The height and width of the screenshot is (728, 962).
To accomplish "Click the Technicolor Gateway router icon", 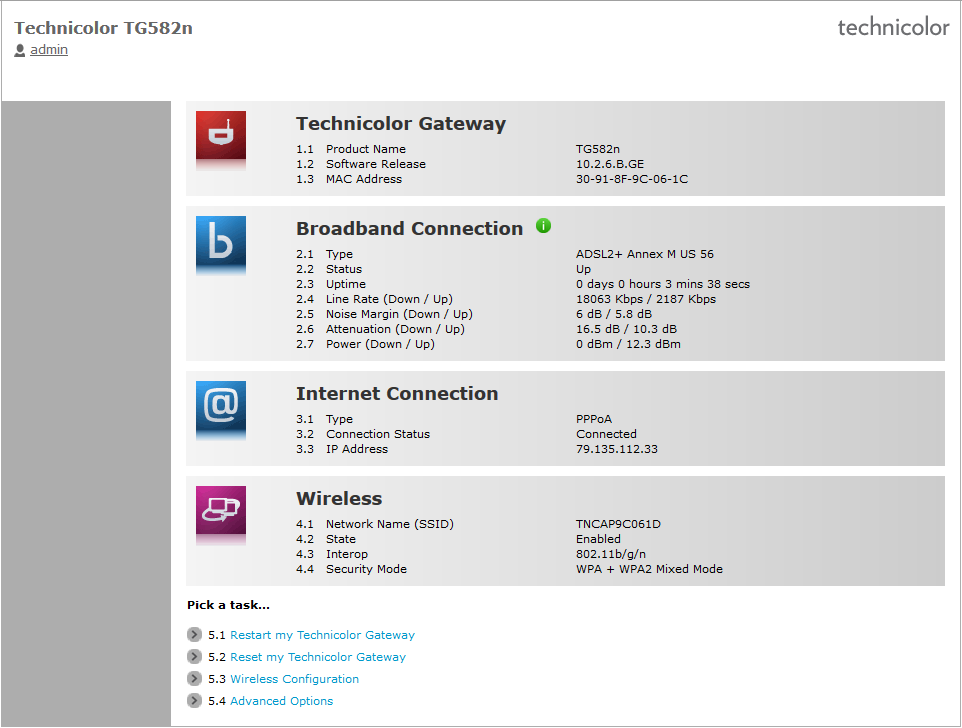I will click(222, 135).
